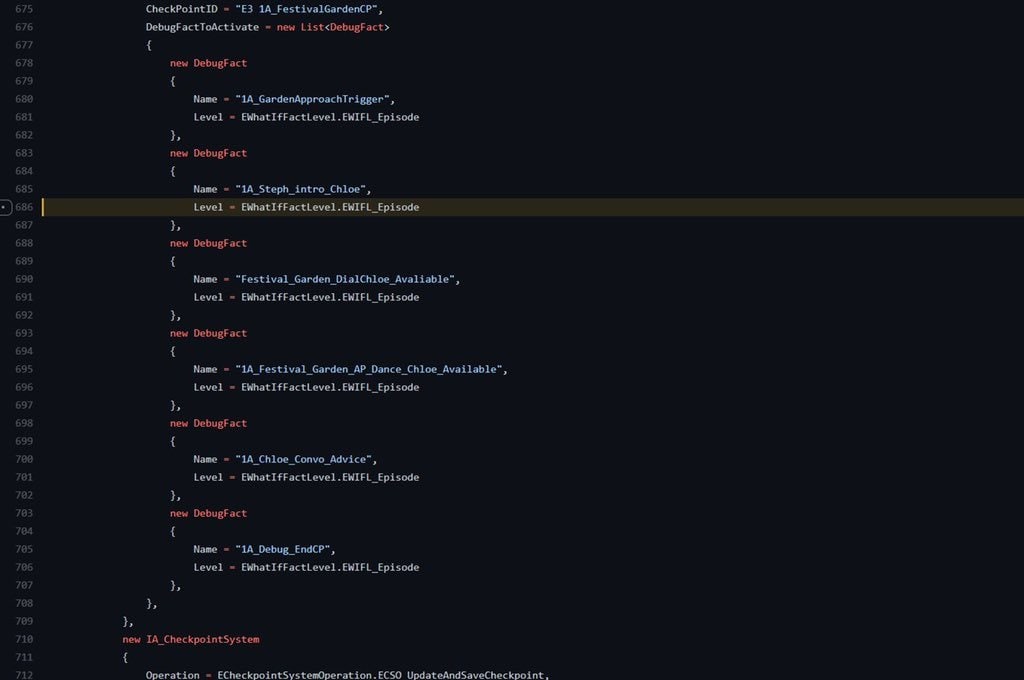Image resolution: width=1024 pixels, height=680 pixels.
Task: Click the string "1A_Chloe_Convo_Advice"
Action: tap(304, 459)
